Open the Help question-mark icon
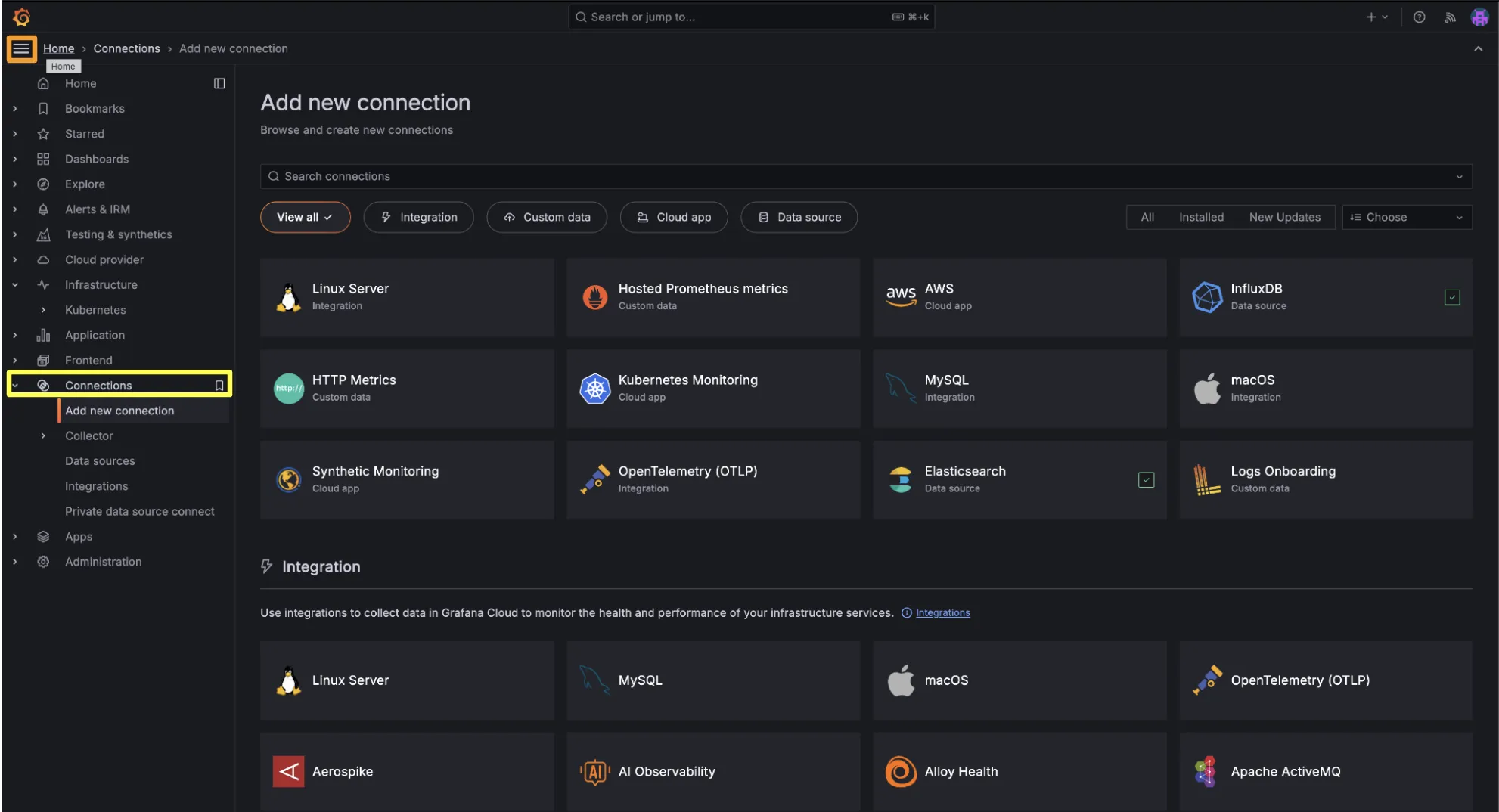1499x812 pixels. [x=1419, y=17]
